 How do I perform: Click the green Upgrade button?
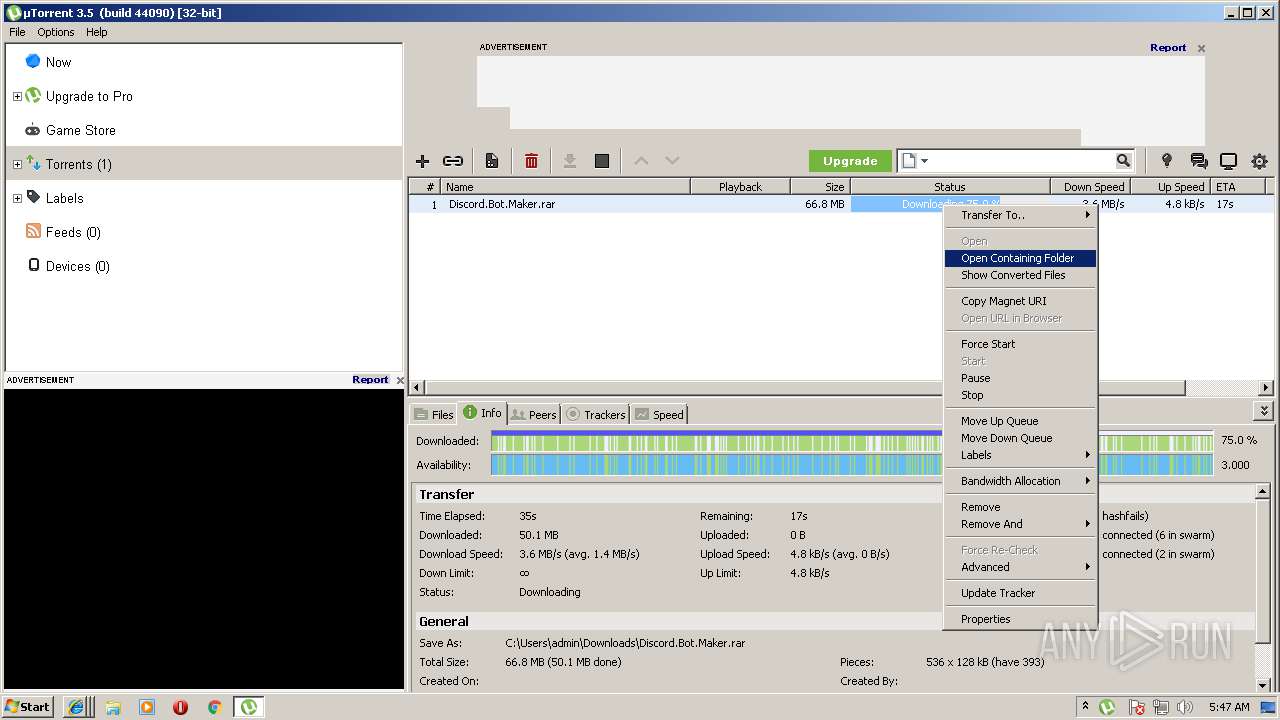[x=850, y=161]
